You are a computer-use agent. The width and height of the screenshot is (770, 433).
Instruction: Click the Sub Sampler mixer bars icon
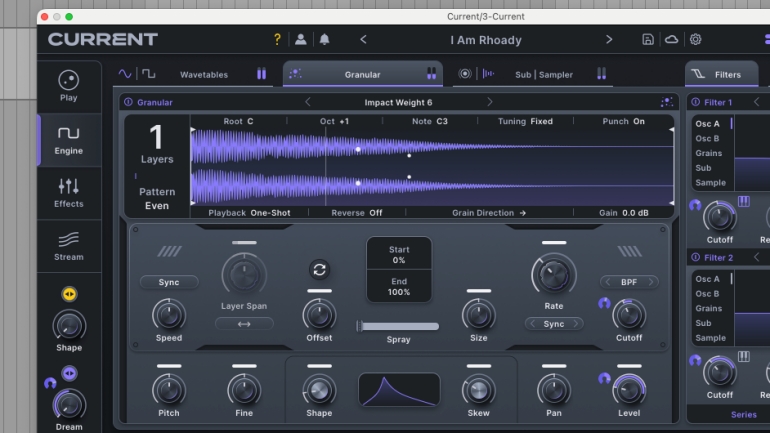pyautogui.click(x=601, y=74)
